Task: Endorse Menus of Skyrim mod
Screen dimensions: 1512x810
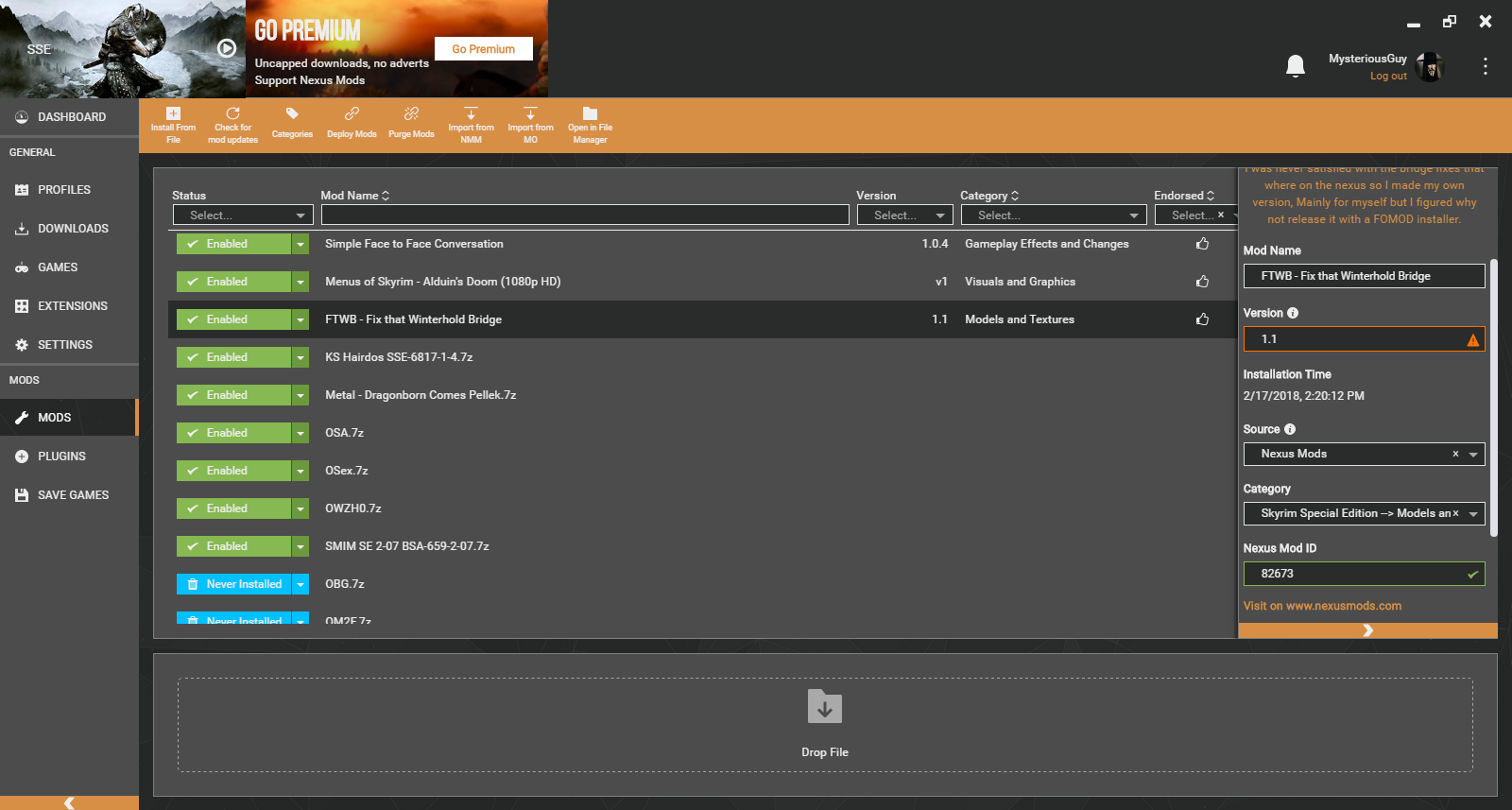Action: (1202, 282)
